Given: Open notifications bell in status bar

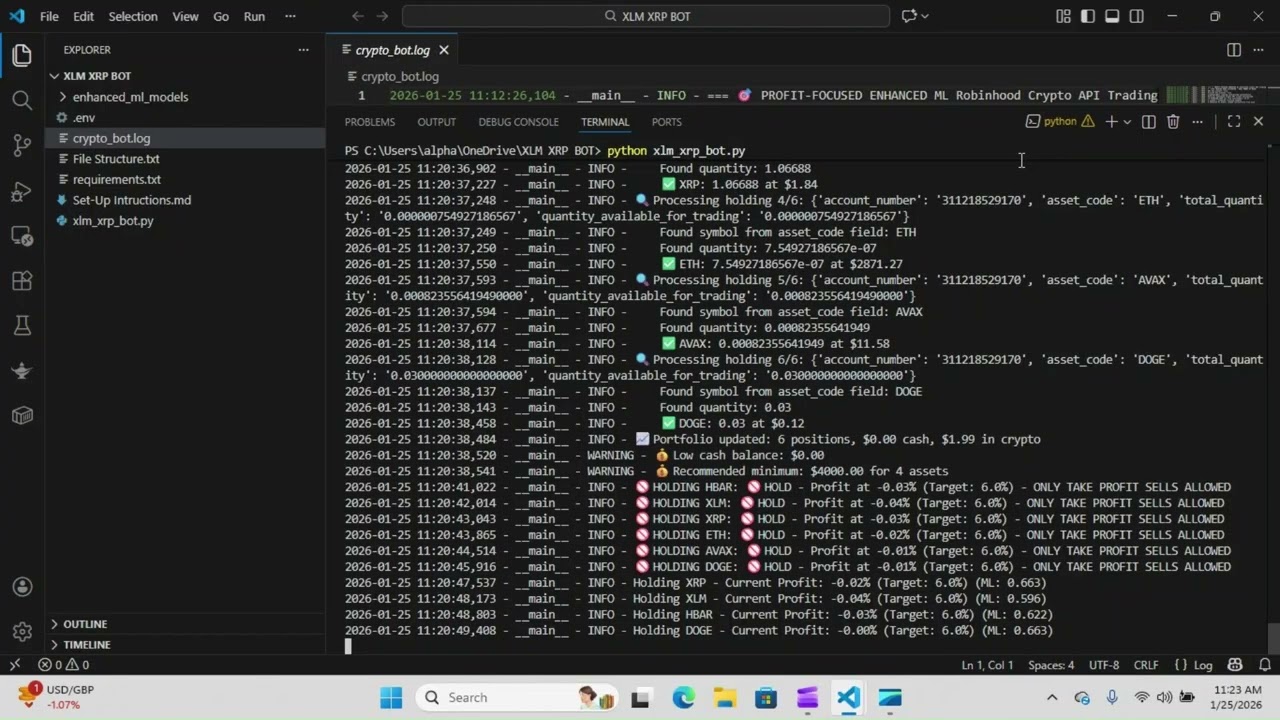Looking at the screenshot, I should click(x=1263, y=665).
